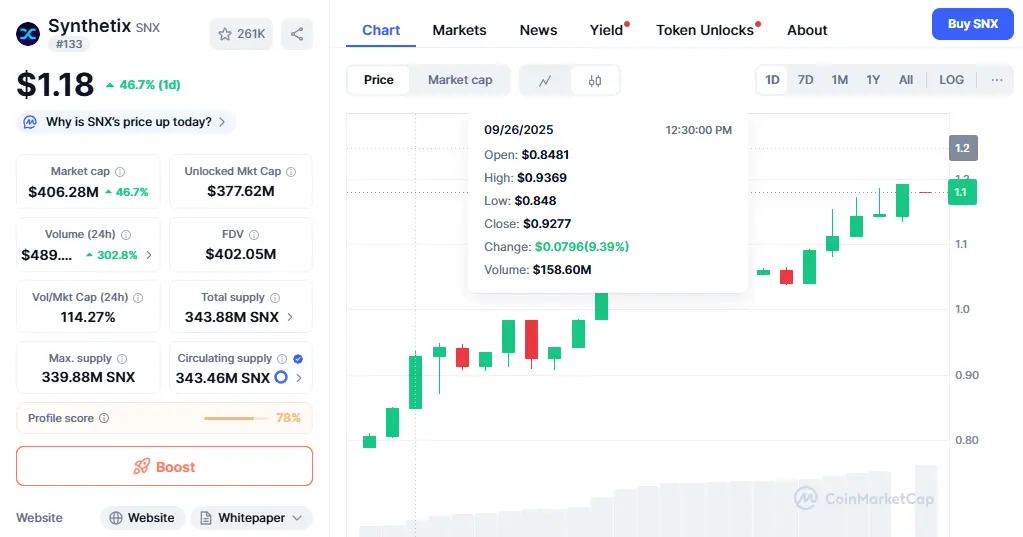Expand the Whitepaper dropdown
The image size is (1023, 537).
pyautogui.click(x=251, y=518)
